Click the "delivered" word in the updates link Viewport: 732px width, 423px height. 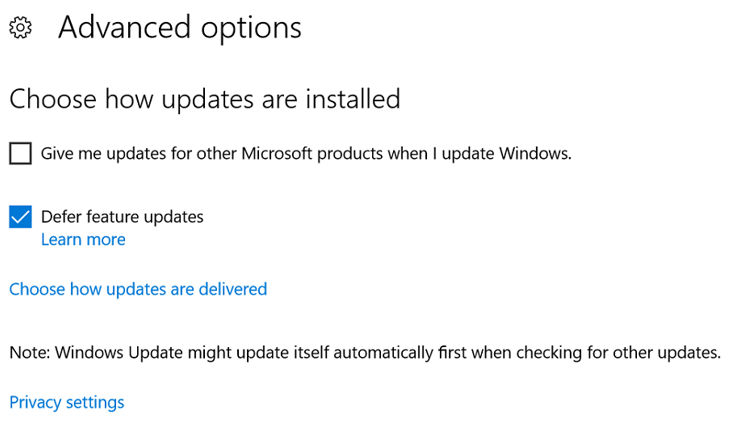[232, 289]
